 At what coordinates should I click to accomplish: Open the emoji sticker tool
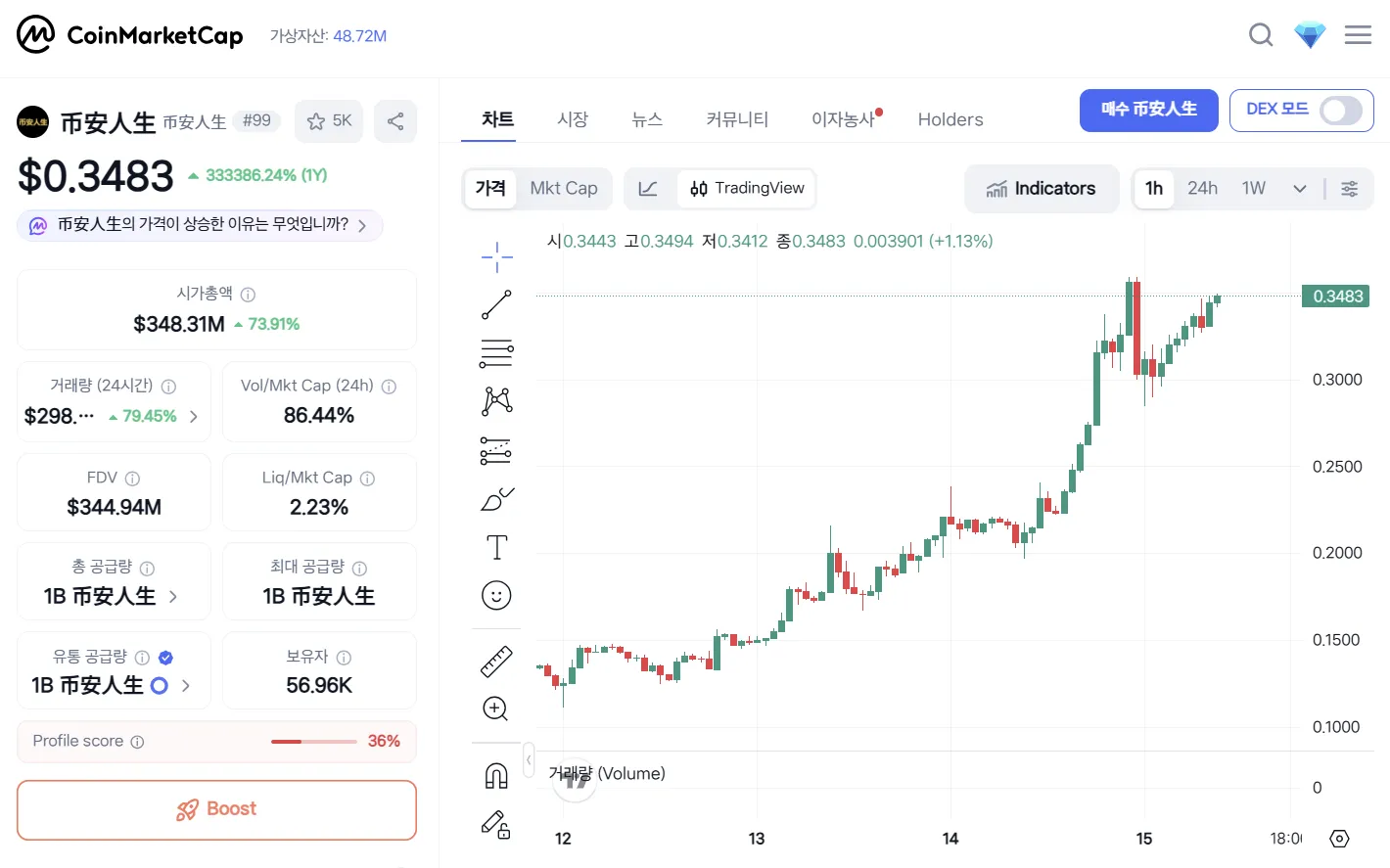click(x=496, y=595)
